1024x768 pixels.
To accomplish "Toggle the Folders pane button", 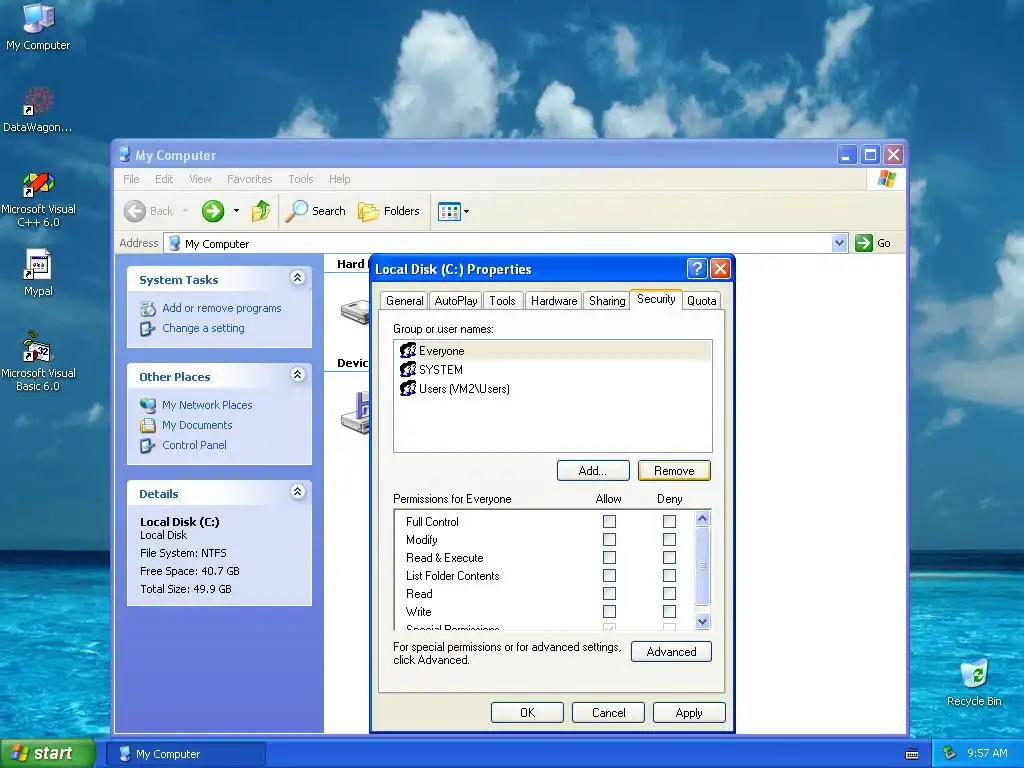I will pyautogui.click(x=389, y=211).
